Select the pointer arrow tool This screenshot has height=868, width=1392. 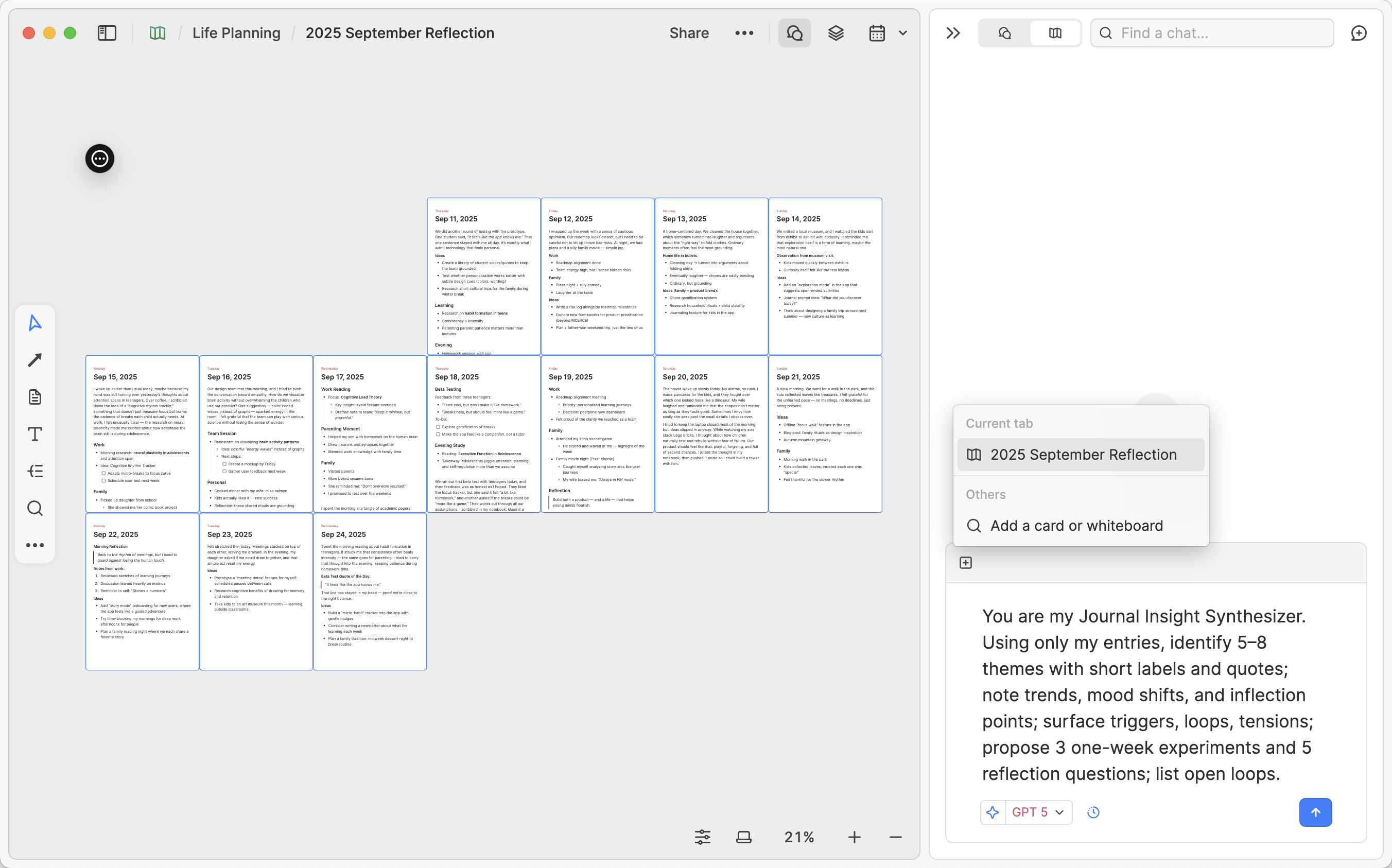click(x=35, y=323)
